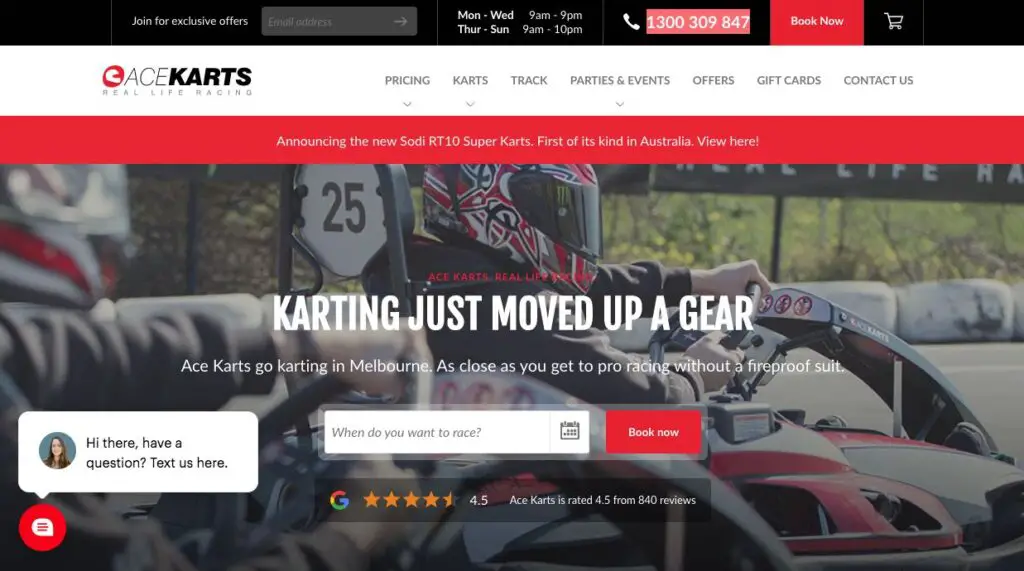Open the shopping cart icon

[893, 22]
